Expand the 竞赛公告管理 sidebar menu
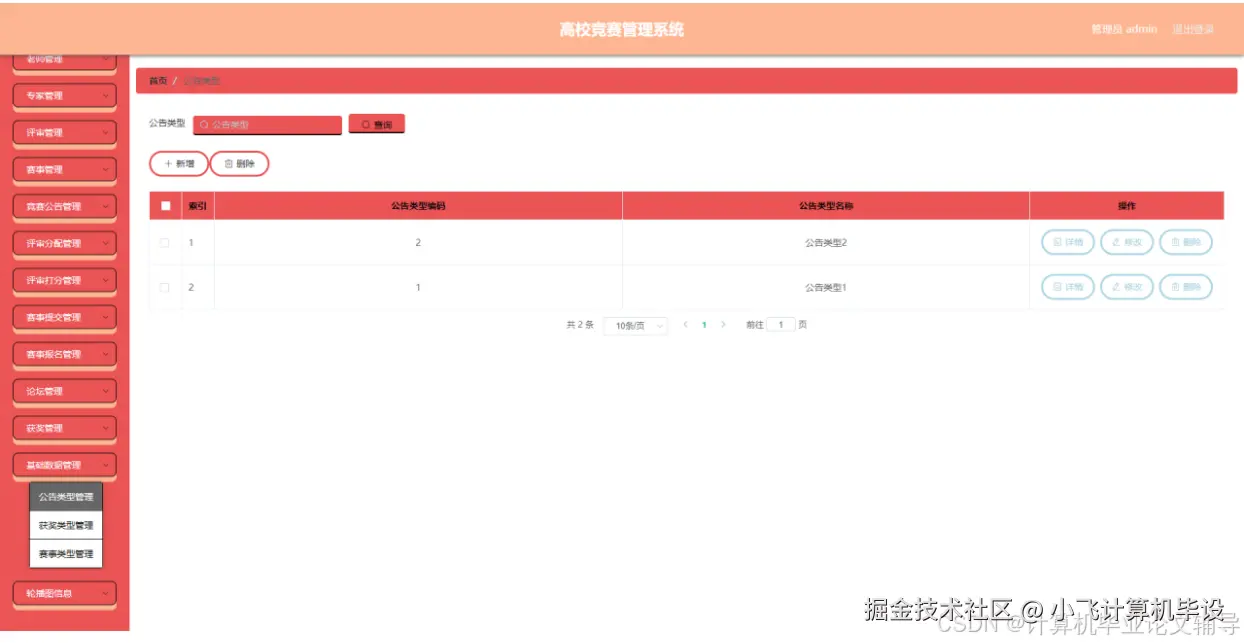 pyautogui.click(x=65, y=207)
